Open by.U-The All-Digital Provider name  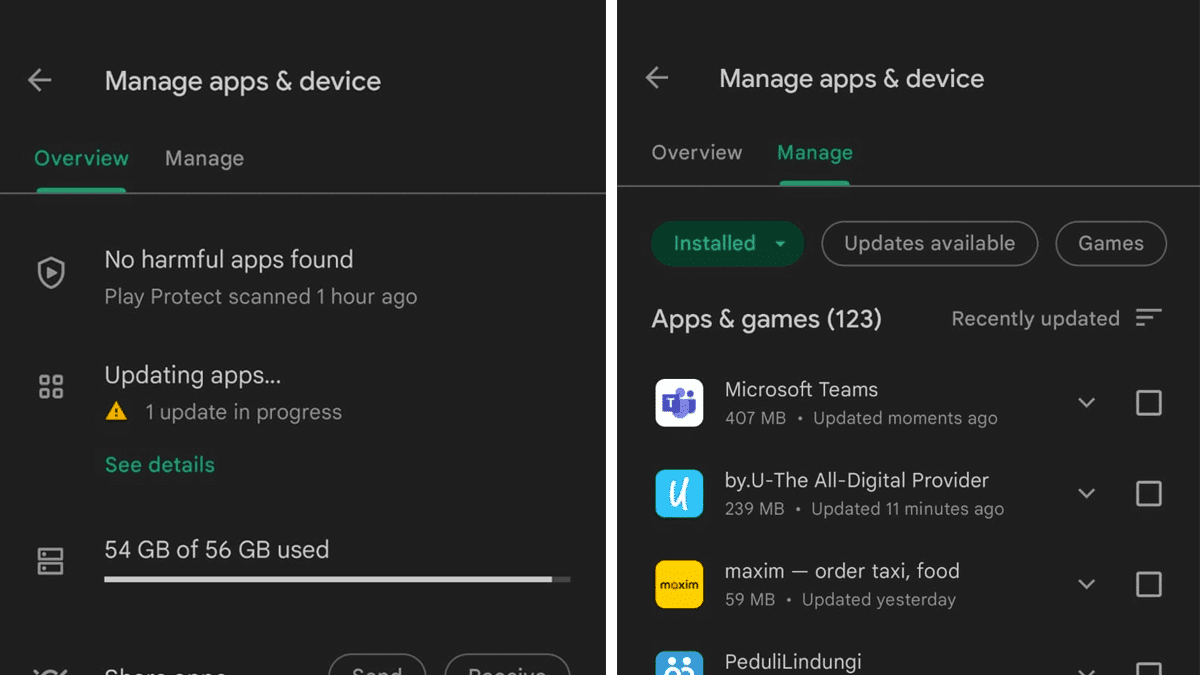pos(857,480)
